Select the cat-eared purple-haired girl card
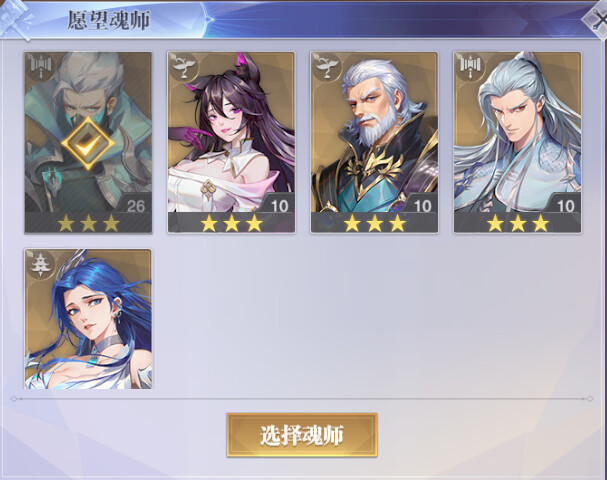This screenshot has width=607, height=480. tap(231, 142)
